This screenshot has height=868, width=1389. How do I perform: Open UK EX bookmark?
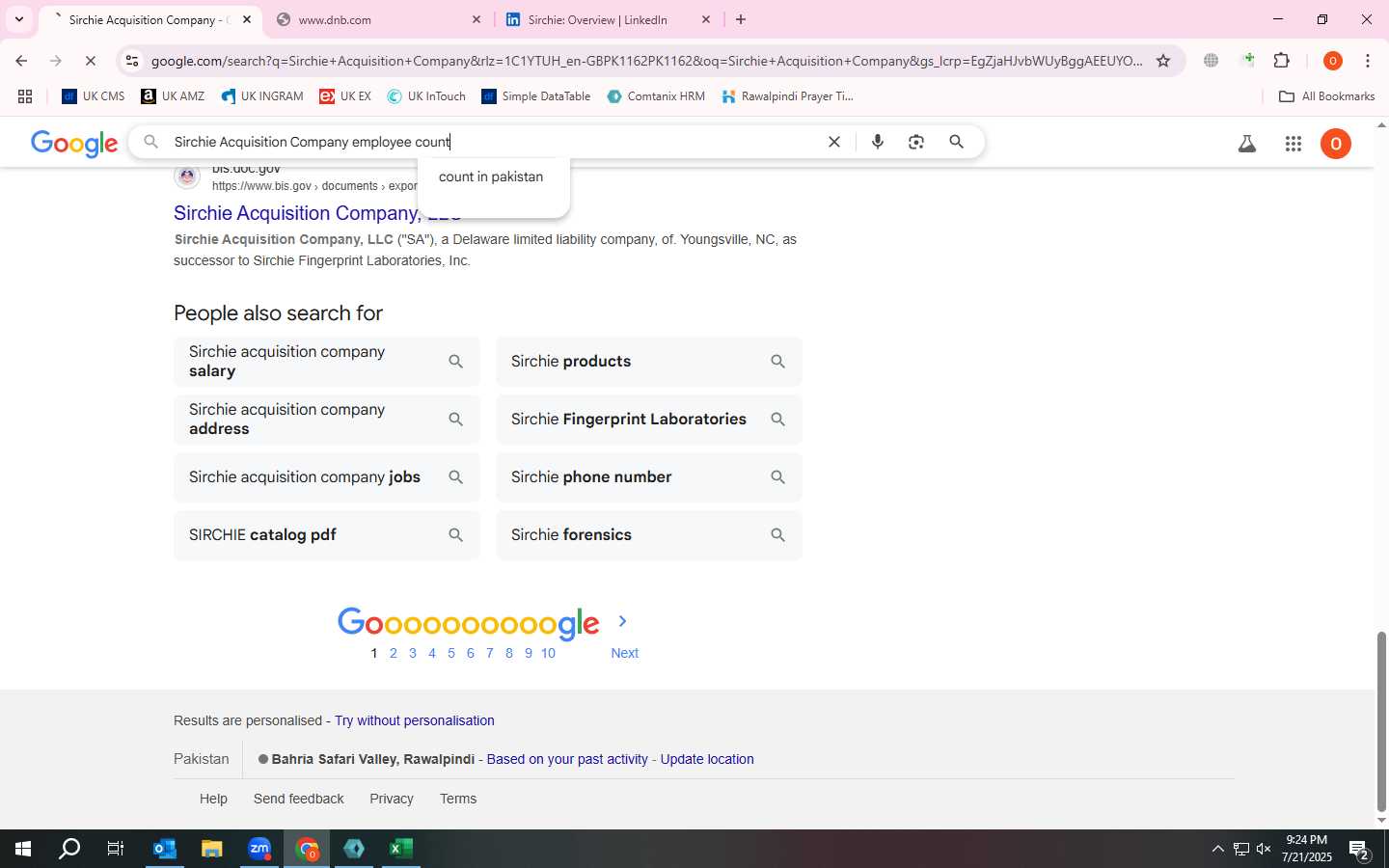pyautogui.click(x=345, y=96)
